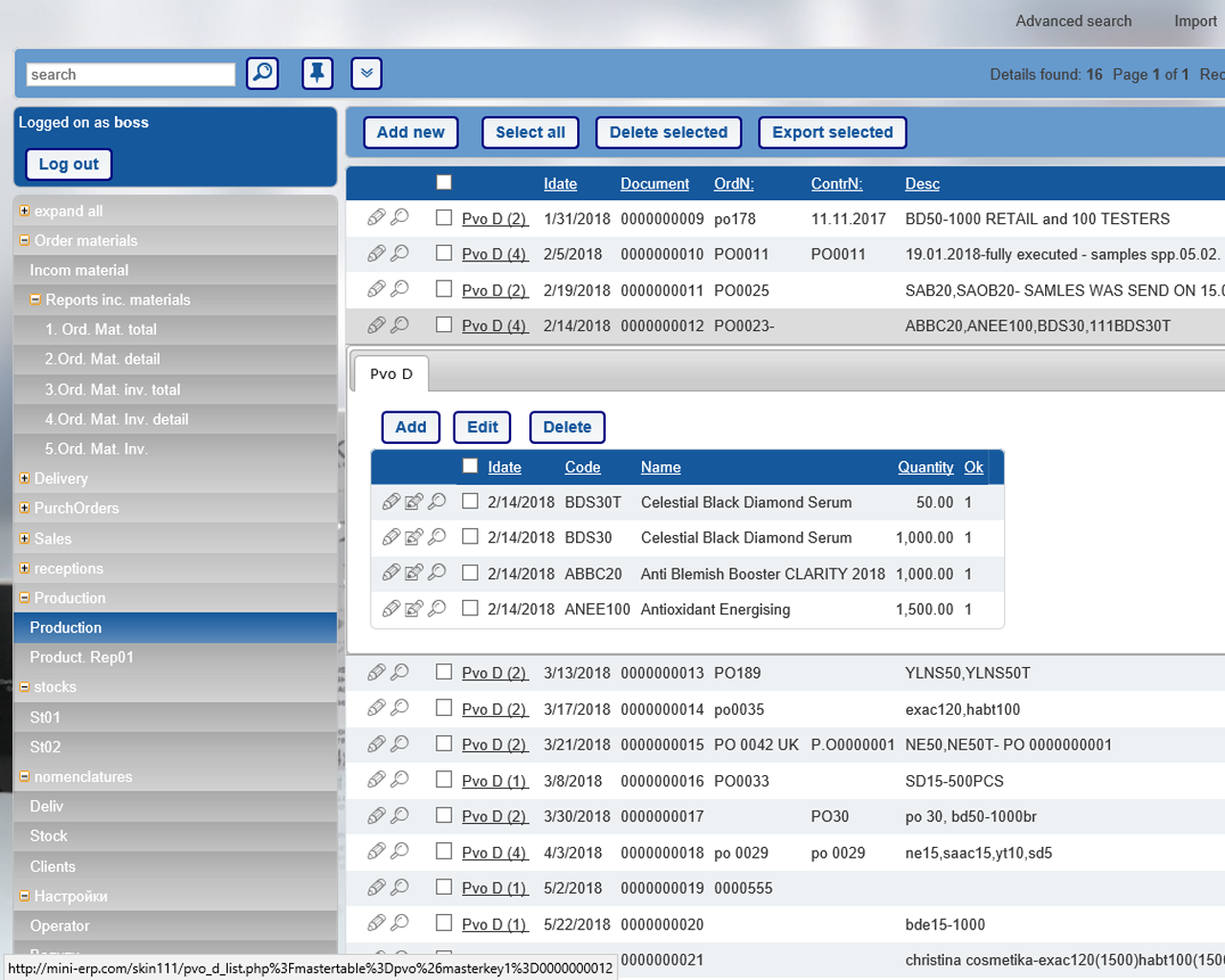Click the magnifier view icon on the ANEE100 row

(437, 609)
